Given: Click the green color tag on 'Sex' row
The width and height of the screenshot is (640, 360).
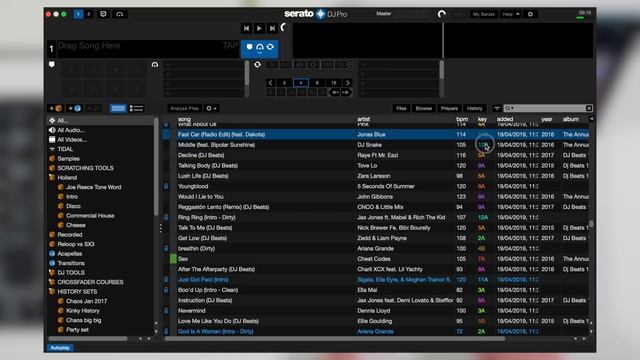Looking at the screenshot, I should coord(173,259).
